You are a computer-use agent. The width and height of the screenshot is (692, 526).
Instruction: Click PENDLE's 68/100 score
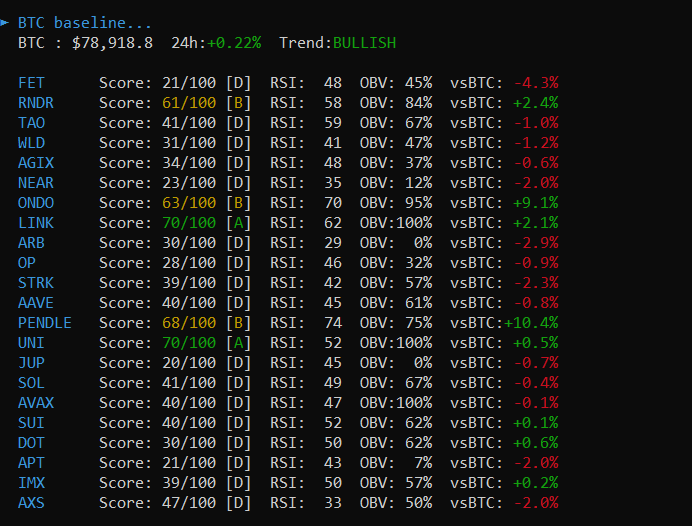click(x=189, y=323)
